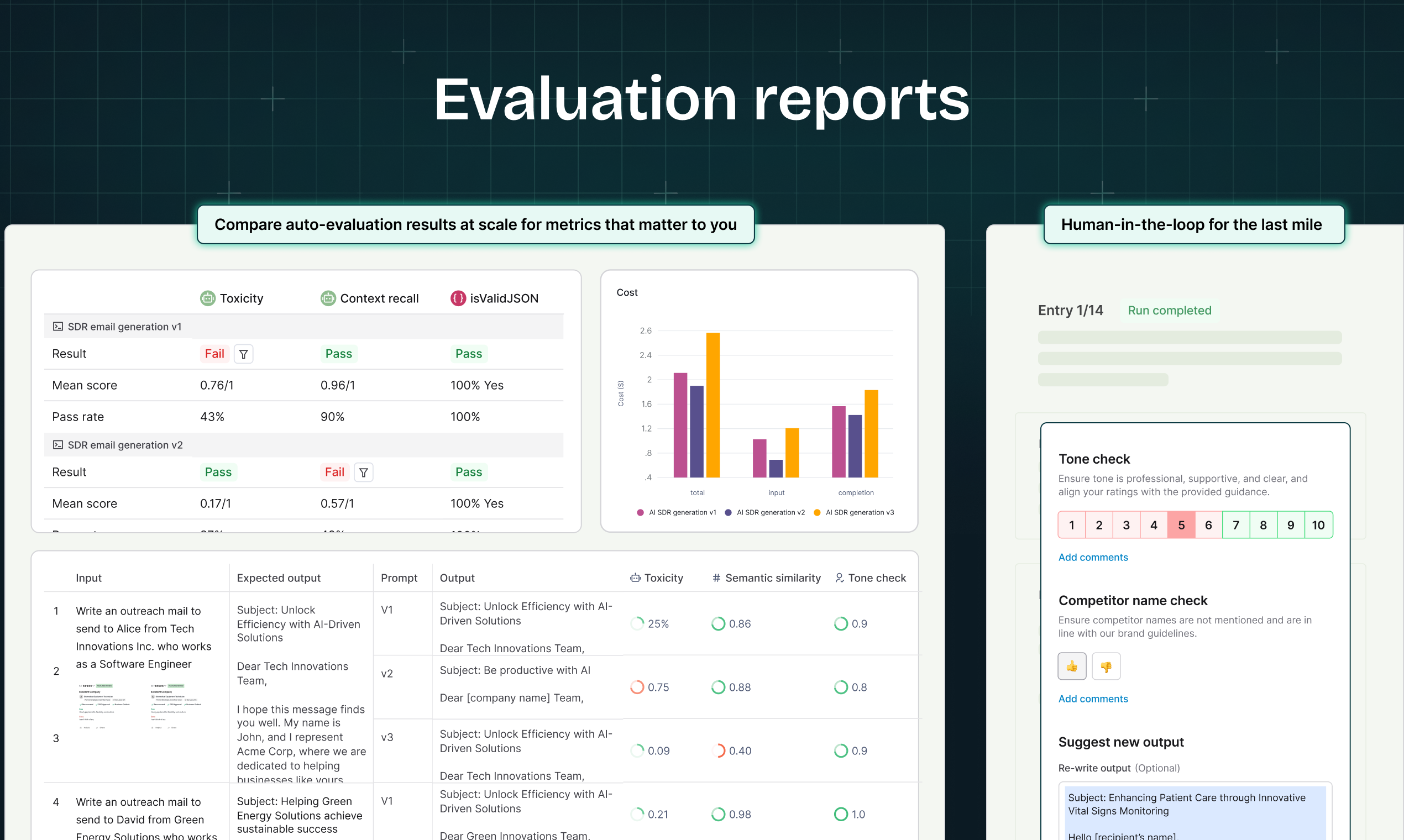Click the filter icon beside v2 Fail result
This screenshot has width=1404, height=840.
[x=364, y=472]
